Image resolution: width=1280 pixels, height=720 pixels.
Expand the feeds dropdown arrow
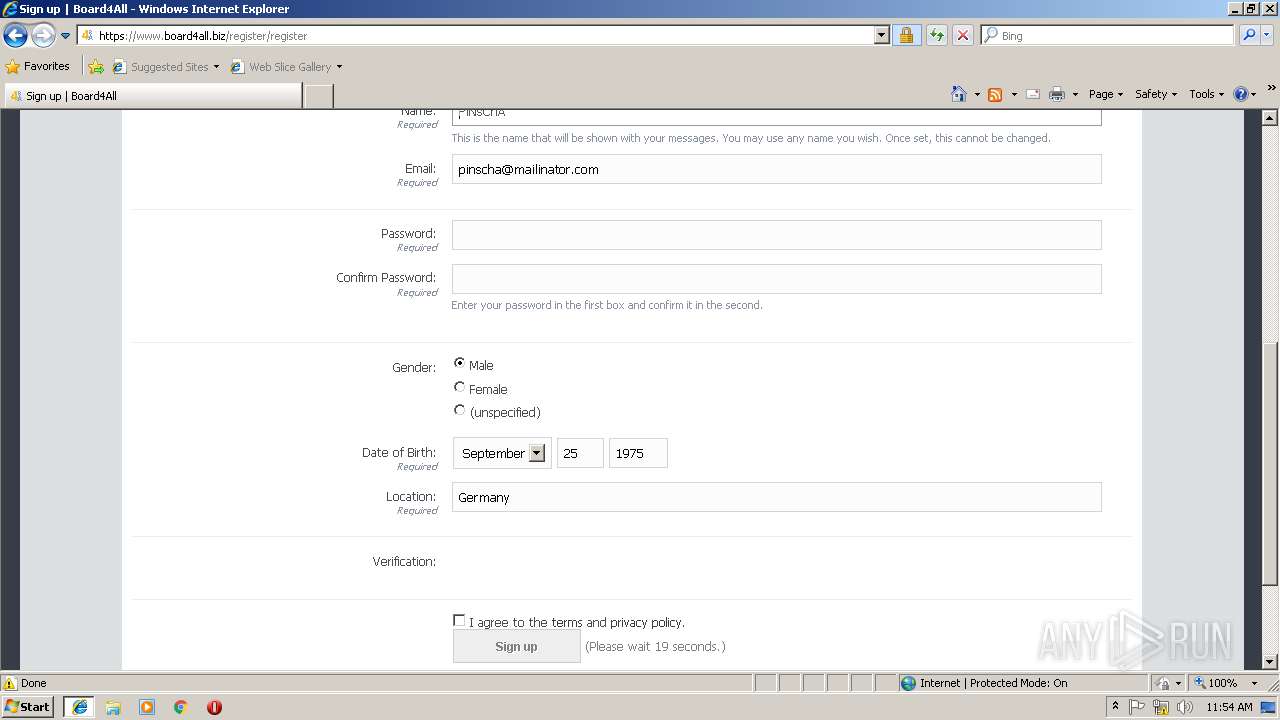click(x=1014, y=95)
